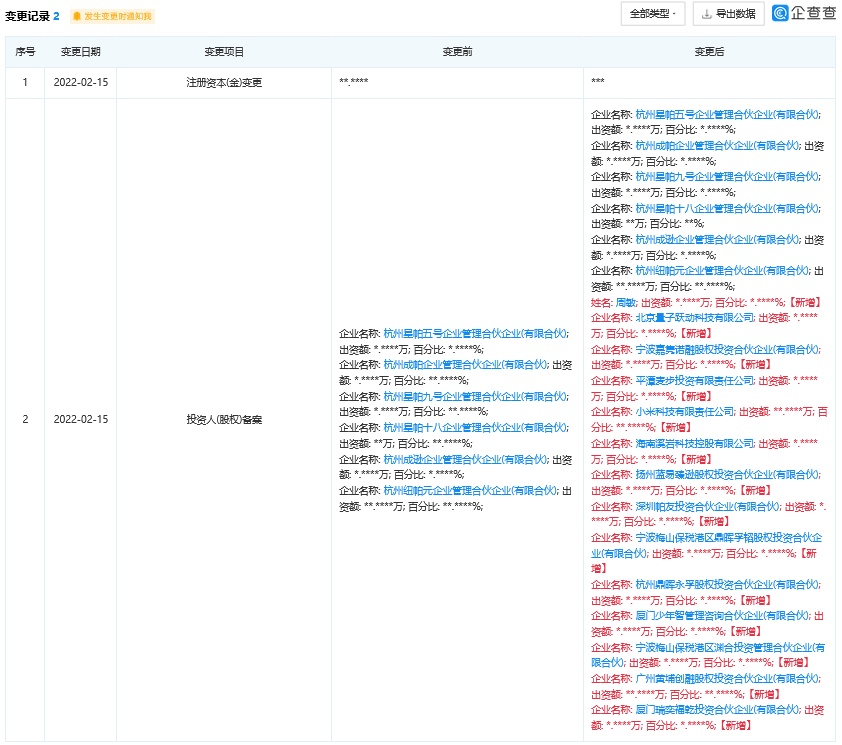Click the 变更日期 column header
Screen dimensions: 842x745
point(80,52)
